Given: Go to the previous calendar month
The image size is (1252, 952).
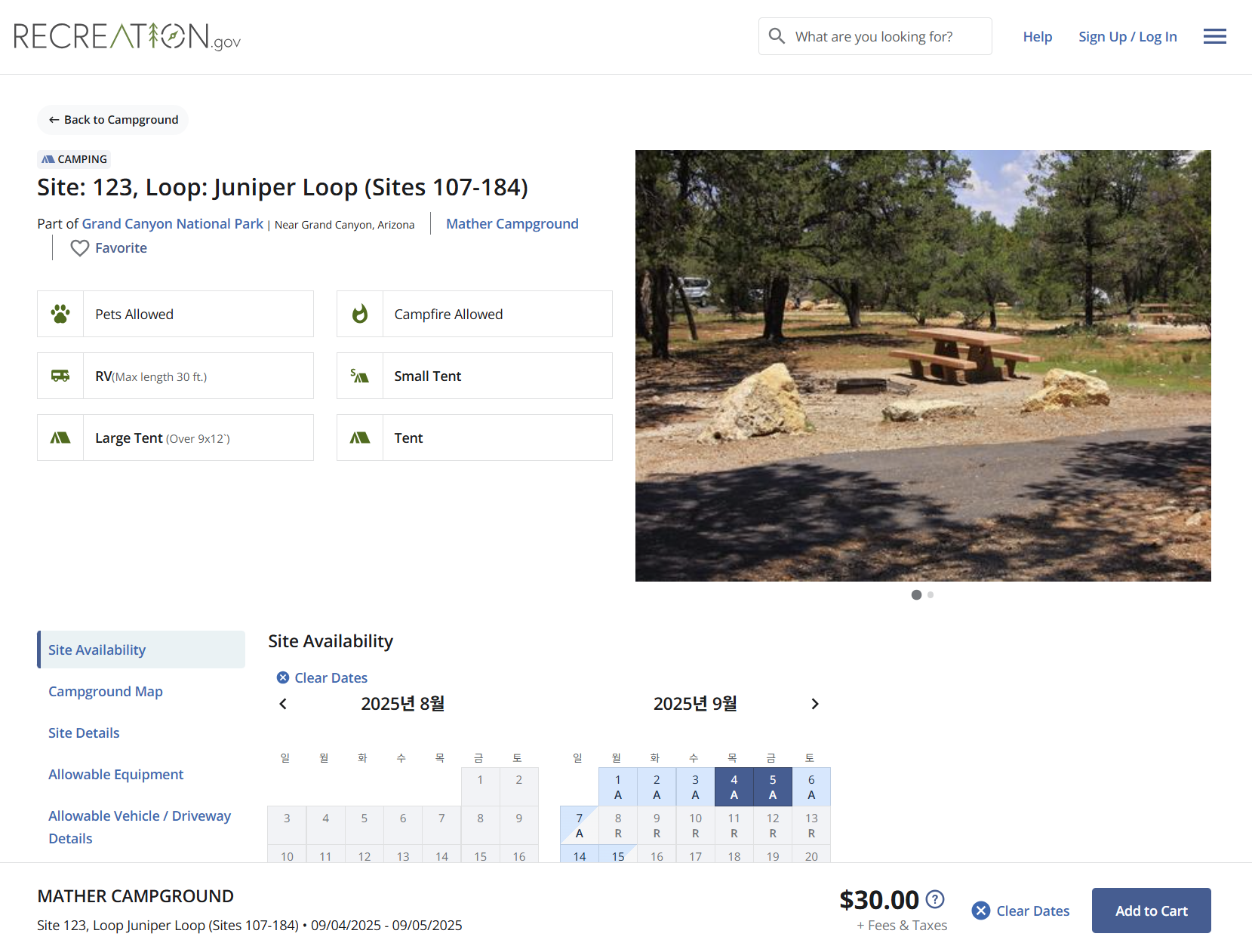Looking at the screenshot, I should [283, 704].
